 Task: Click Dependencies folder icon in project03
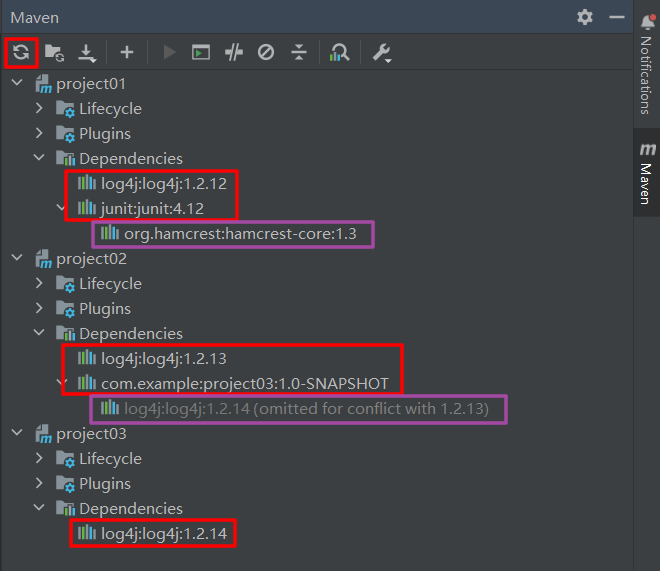[66, 509]
